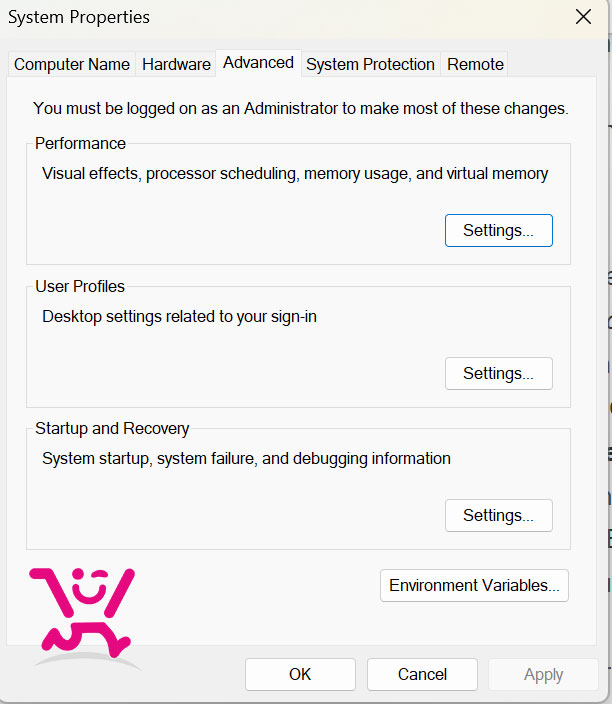Click the Cancel button
This screenshot has width=612, height=704.
pyautogui.click(x=422, y=674)
